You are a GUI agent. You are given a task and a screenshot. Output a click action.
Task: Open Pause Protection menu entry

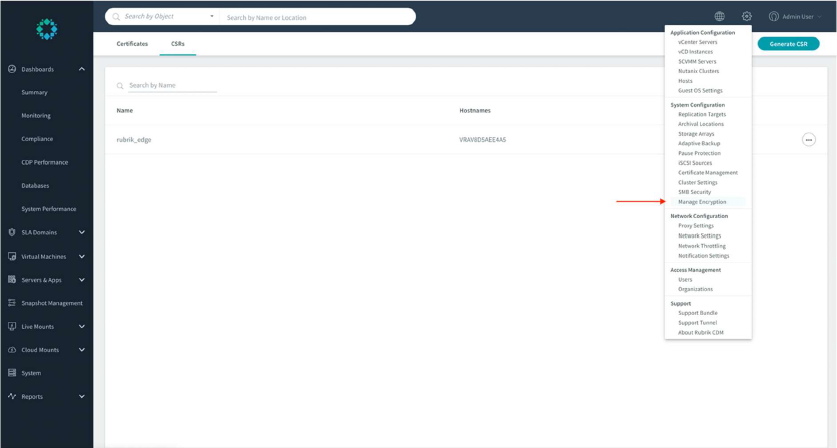click(699, 153)
